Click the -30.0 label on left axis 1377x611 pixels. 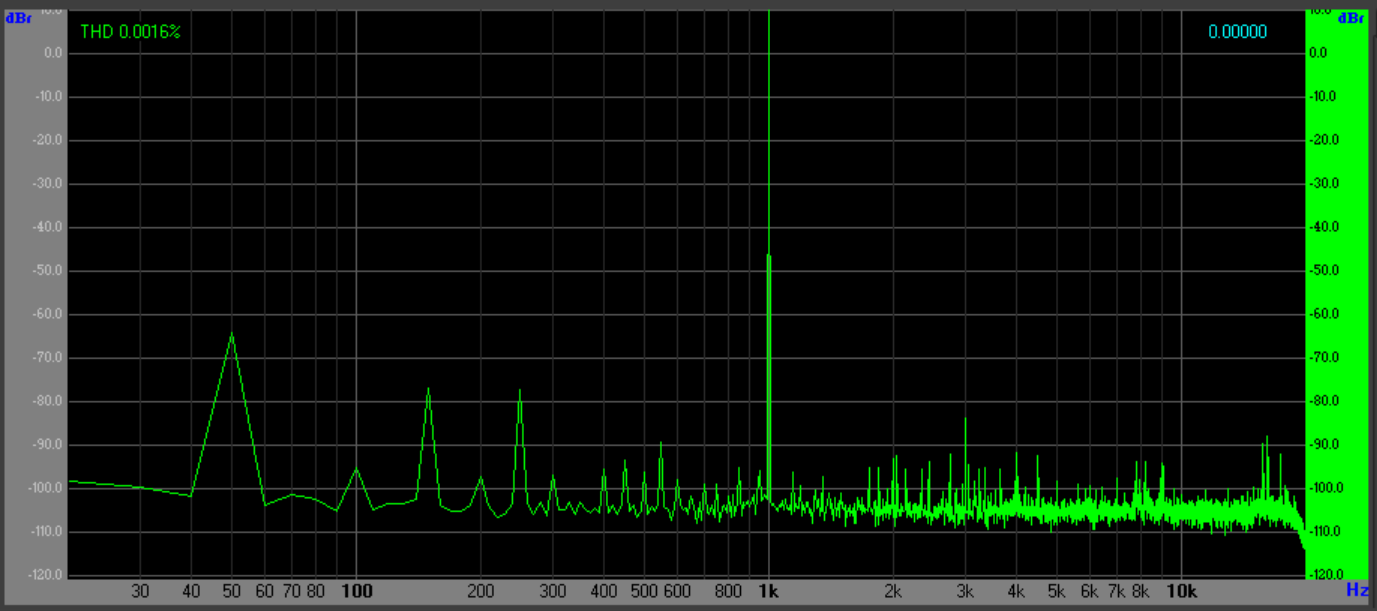[x=49, y=183]
